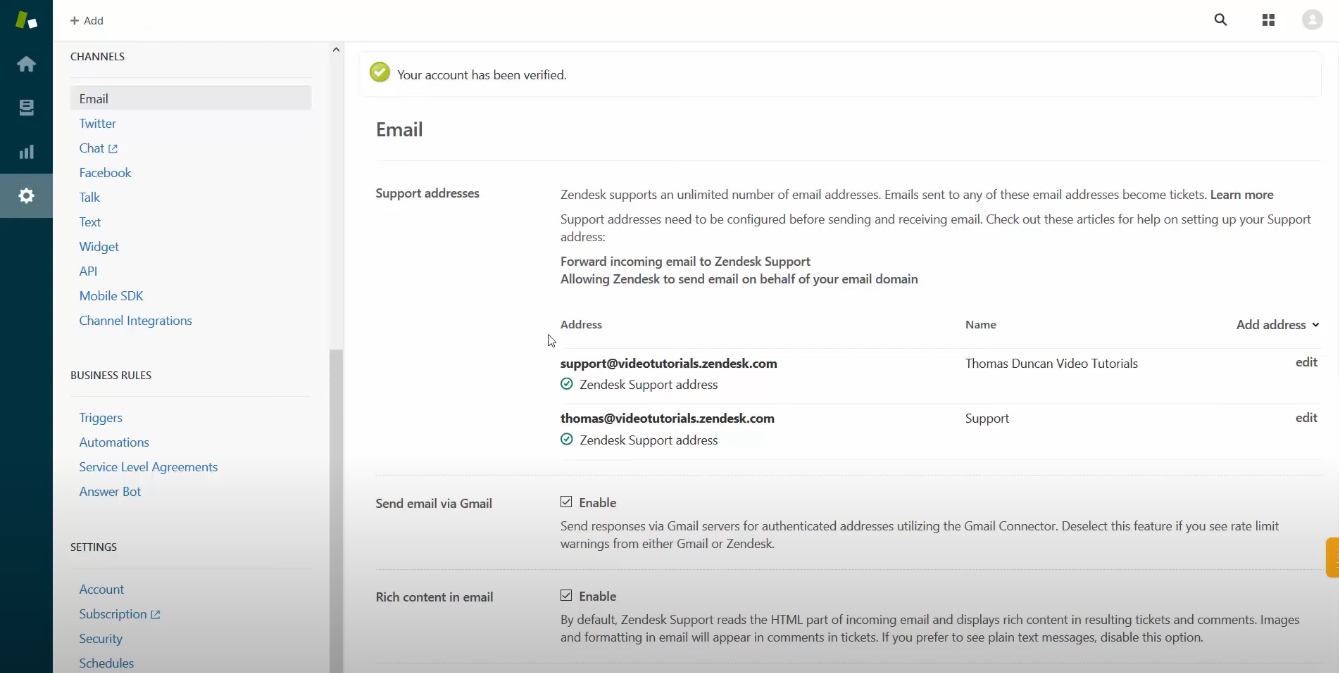Select Talk channel
The width and height of the screenshot is (1339, 673).
click(x=90, y=197)
